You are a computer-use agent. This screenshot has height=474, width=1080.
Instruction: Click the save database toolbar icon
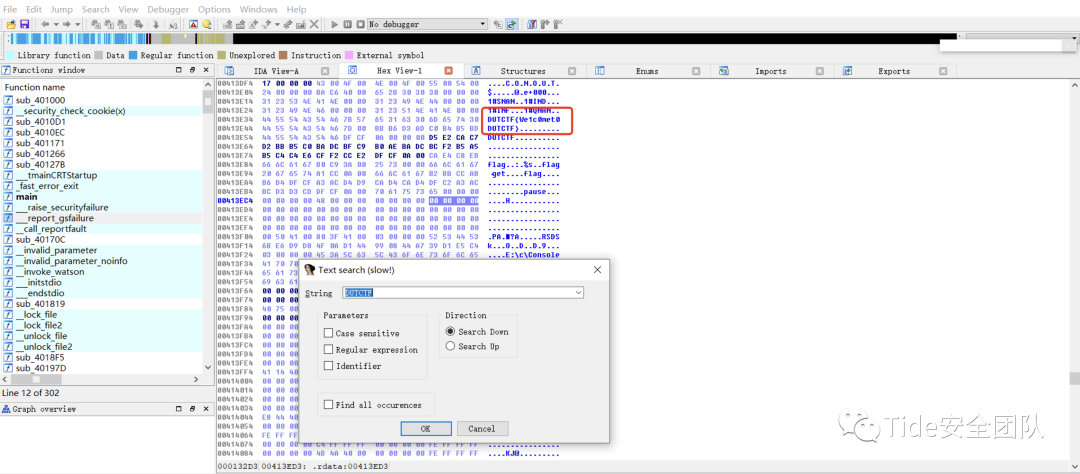(24, 23)
